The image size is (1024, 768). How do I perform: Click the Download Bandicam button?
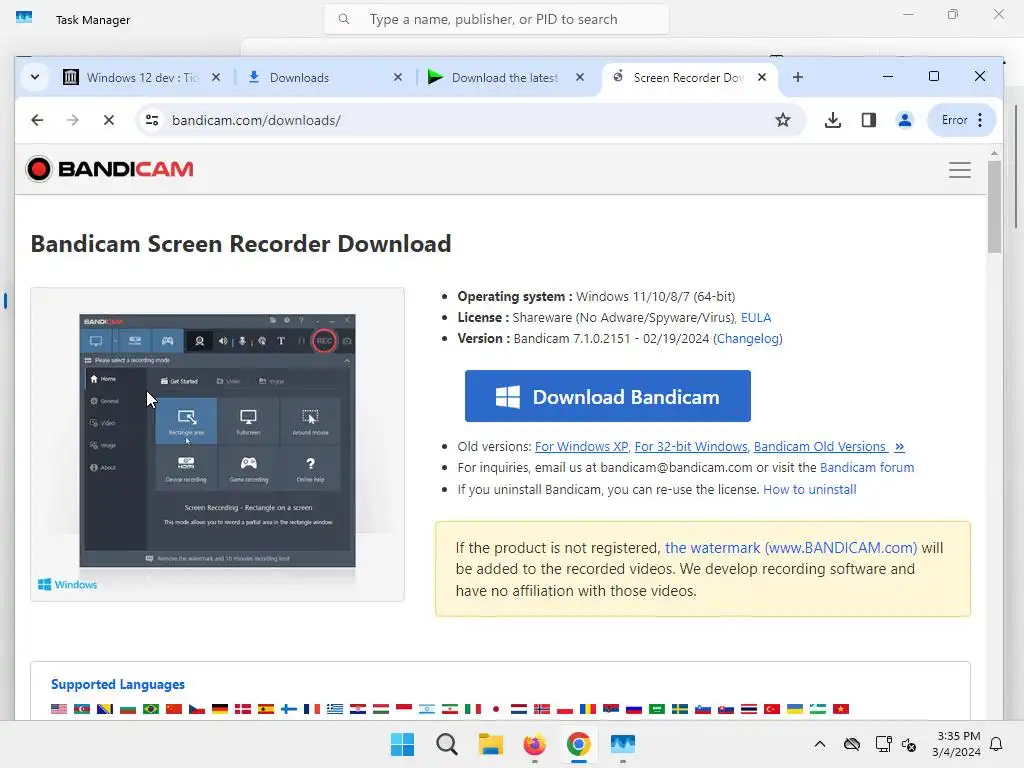(607, 396)
